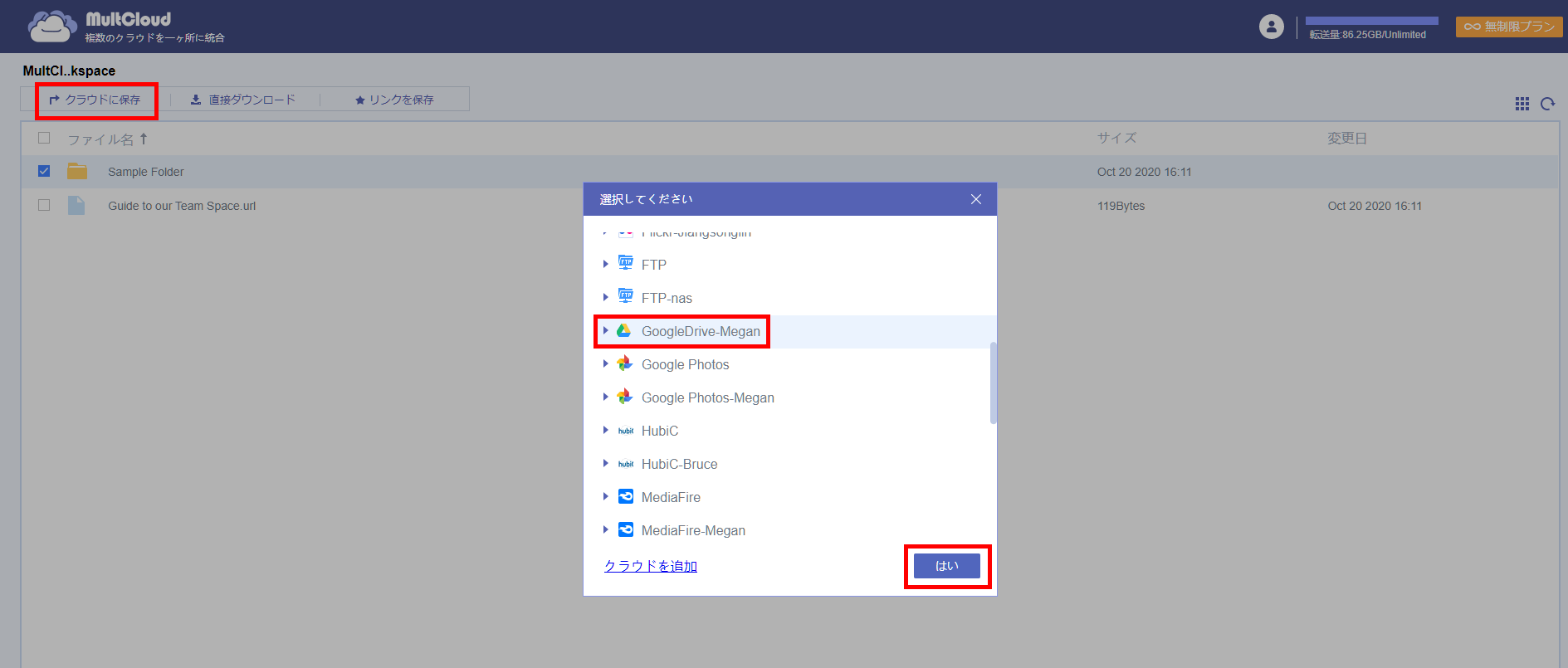Expand the Google Photos-Megan tree node
Screen dimensions: 1568x668
[x=605, y=397]
